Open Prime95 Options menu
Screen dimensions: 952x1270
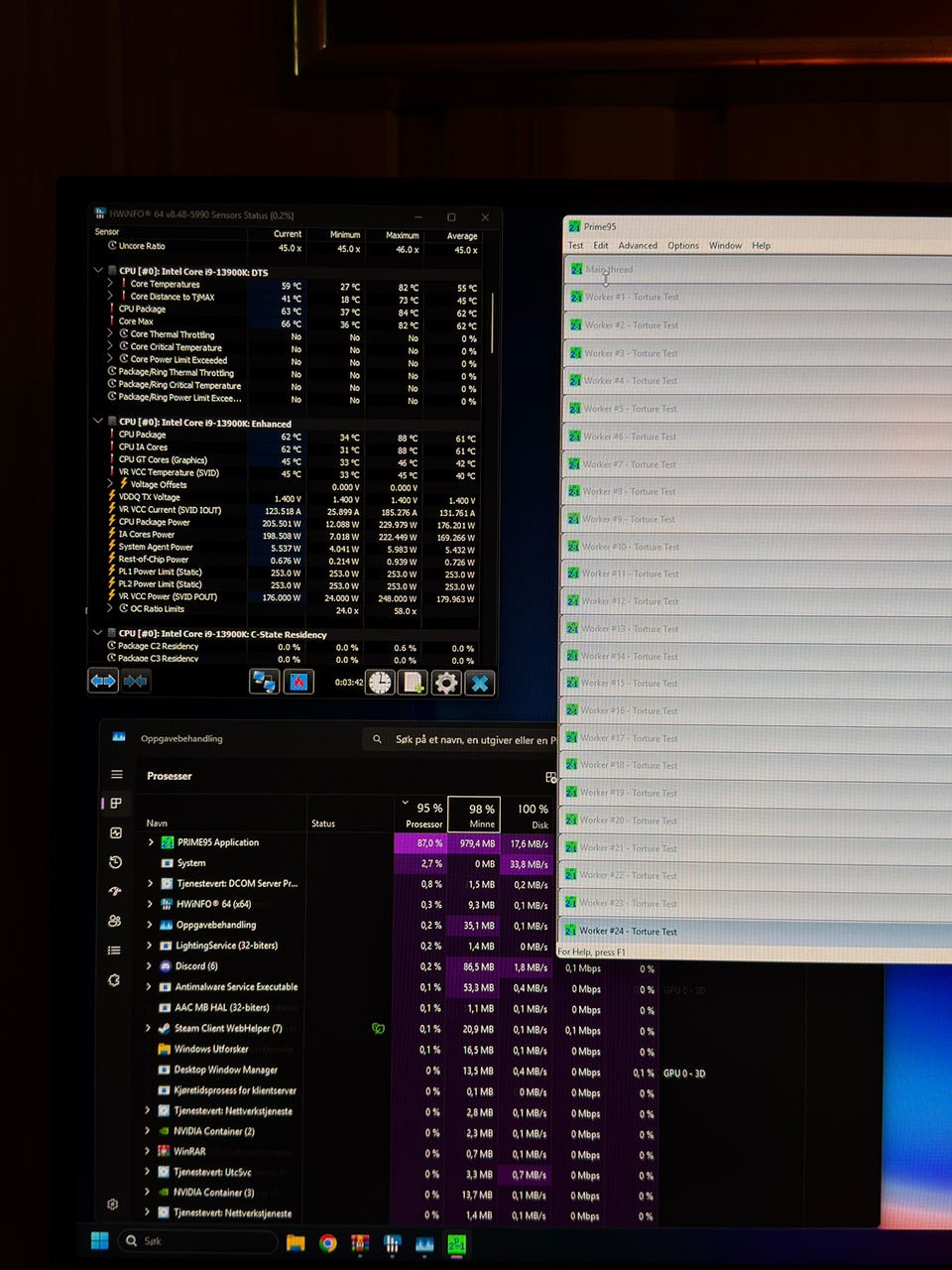(683, 245)
